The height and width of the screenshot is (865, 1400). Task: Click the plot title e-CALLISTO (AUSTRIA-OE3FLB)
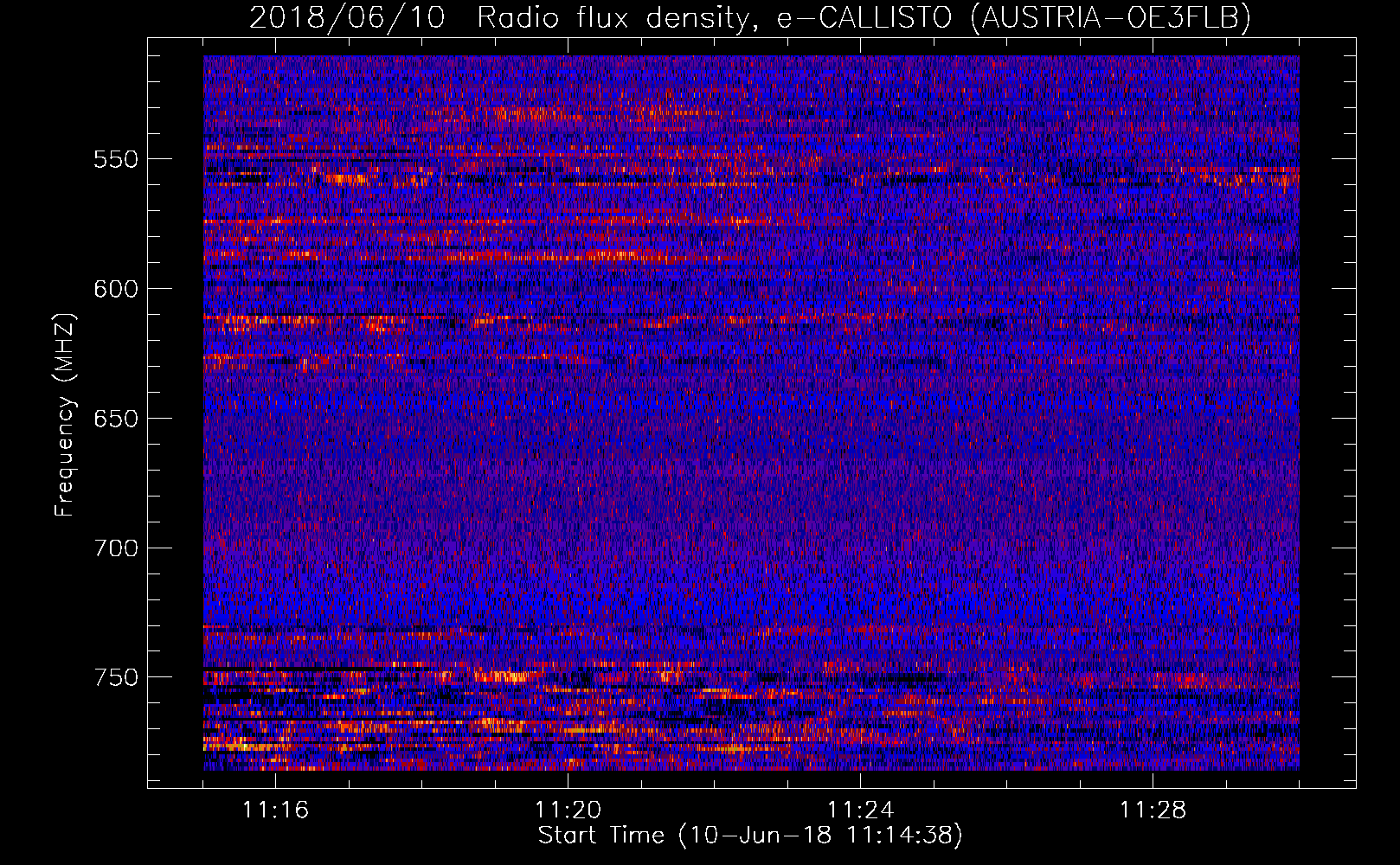[1014, 17]
